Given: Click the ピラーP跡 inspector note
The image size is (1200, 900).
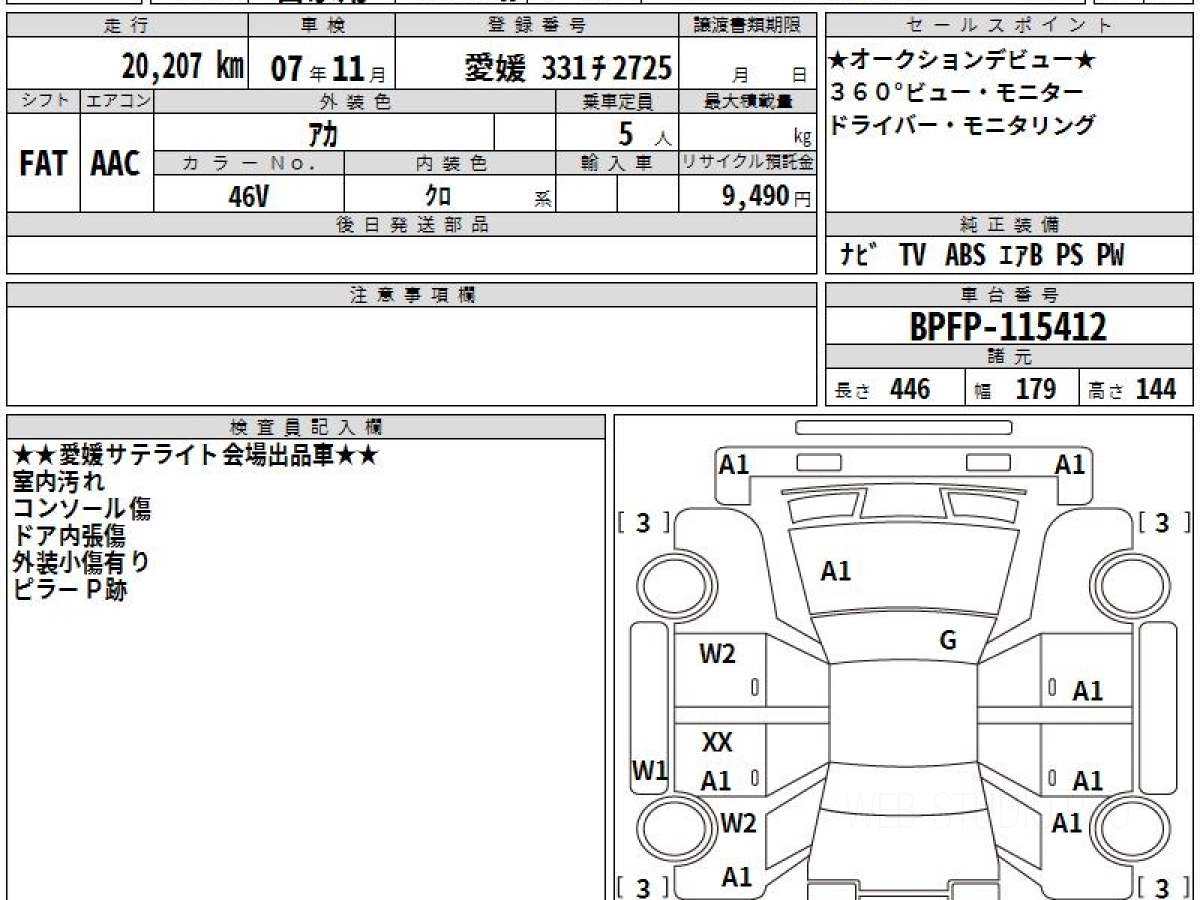Looking at the screenshot, I should click(x=70, y=590).
